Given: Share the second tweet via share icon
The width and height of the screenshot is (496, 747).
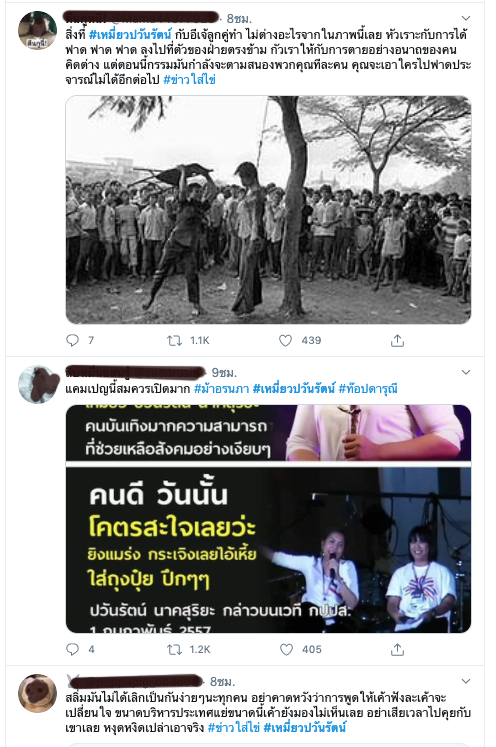Looking at the screenshot, I should tap(397, 649).
